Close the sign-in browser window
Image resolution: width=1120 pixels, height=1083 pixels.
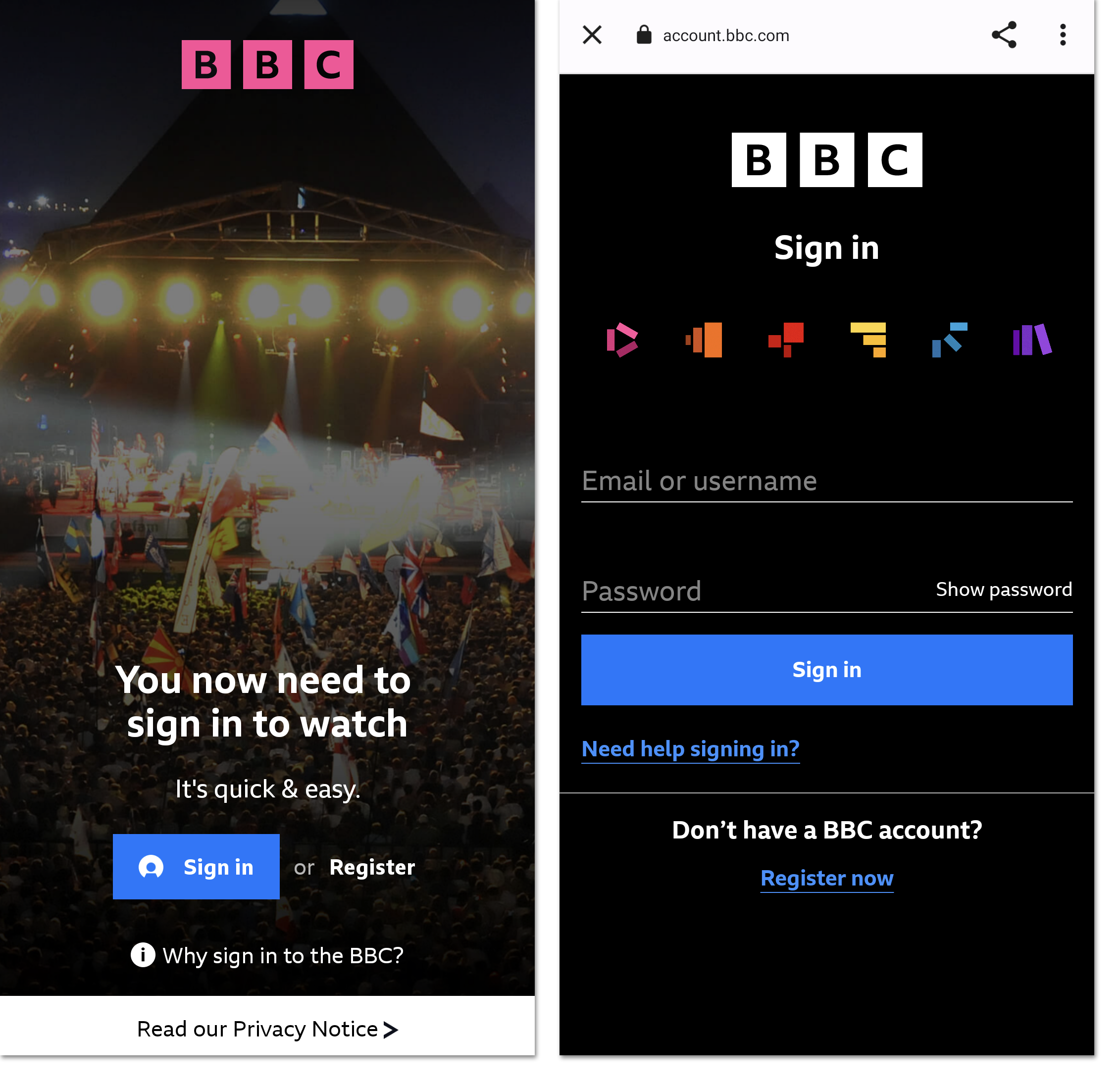click(592, 34)
